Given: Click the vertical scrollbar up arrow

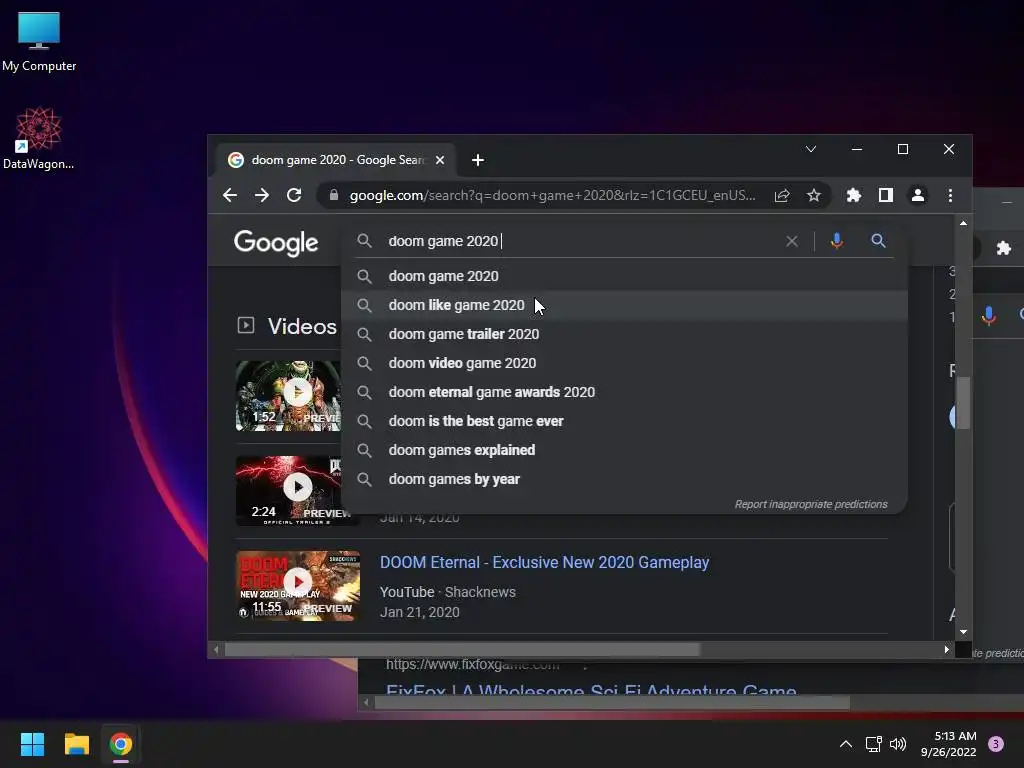Looking at the screenshot, I should [963, 223].
